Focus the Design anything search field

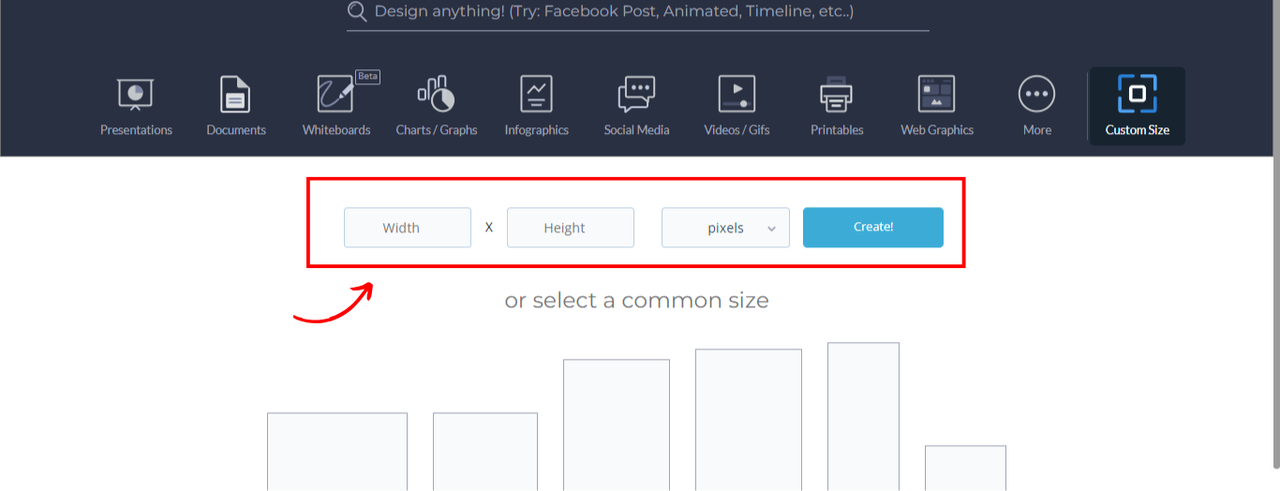[x=640, y=12]
